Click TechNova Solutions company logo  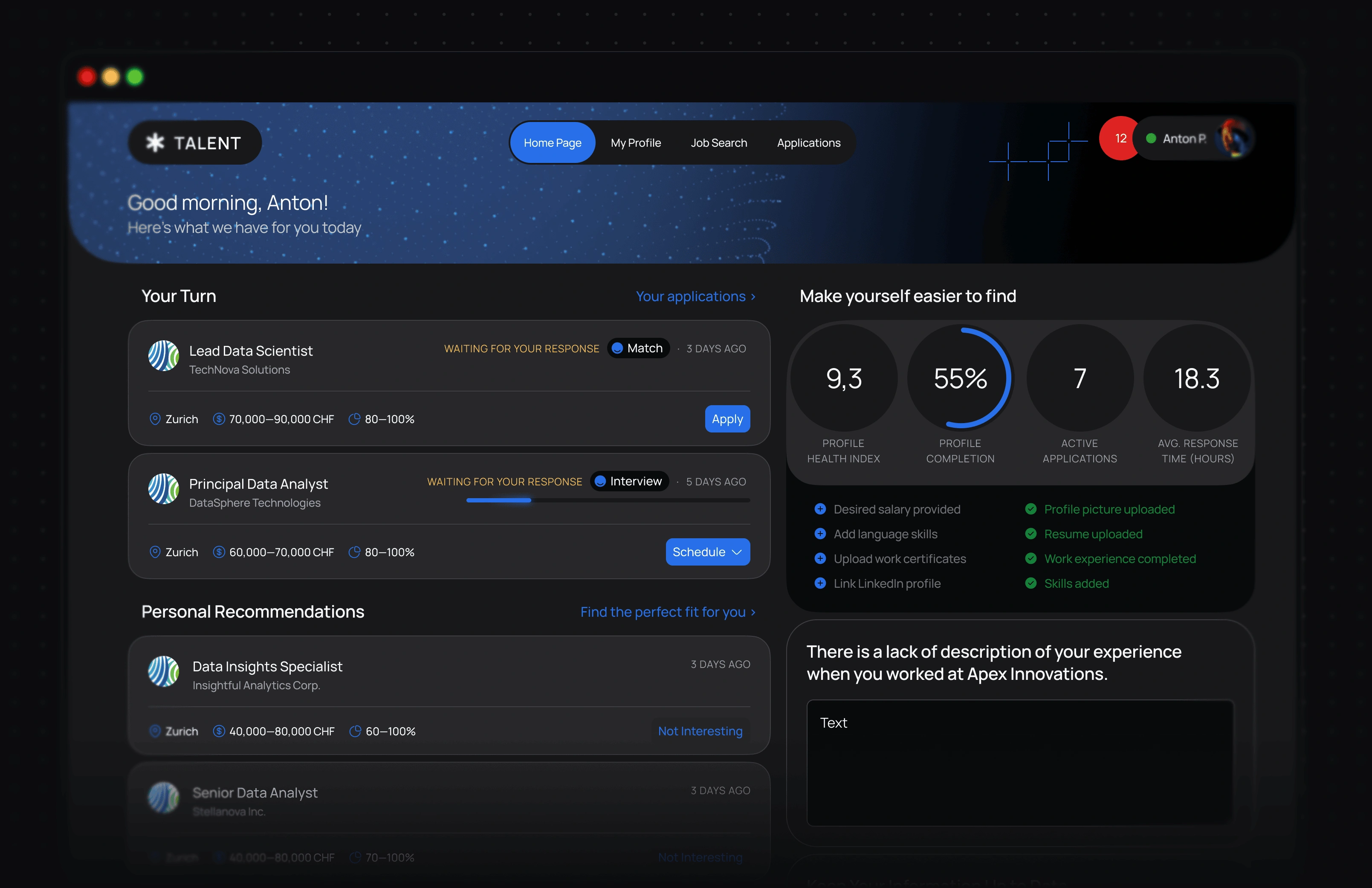click(x=164, y=356)
